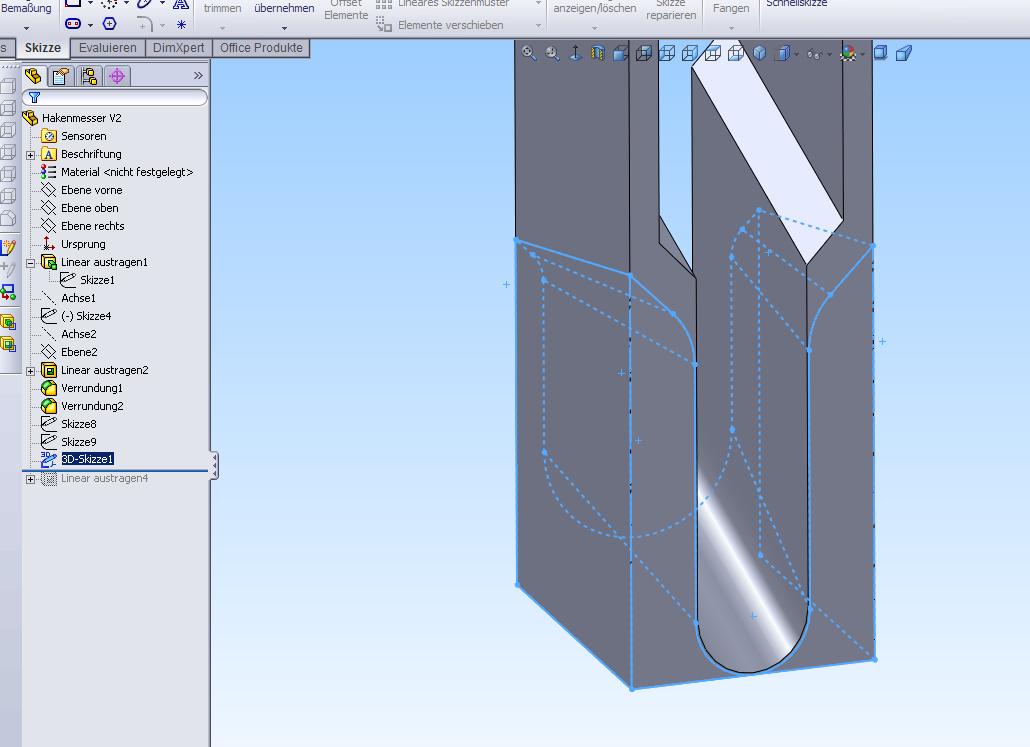Select (-) Skizze4 in the tree
Viewport: 1030px width, 747px height.
point(86,316)
